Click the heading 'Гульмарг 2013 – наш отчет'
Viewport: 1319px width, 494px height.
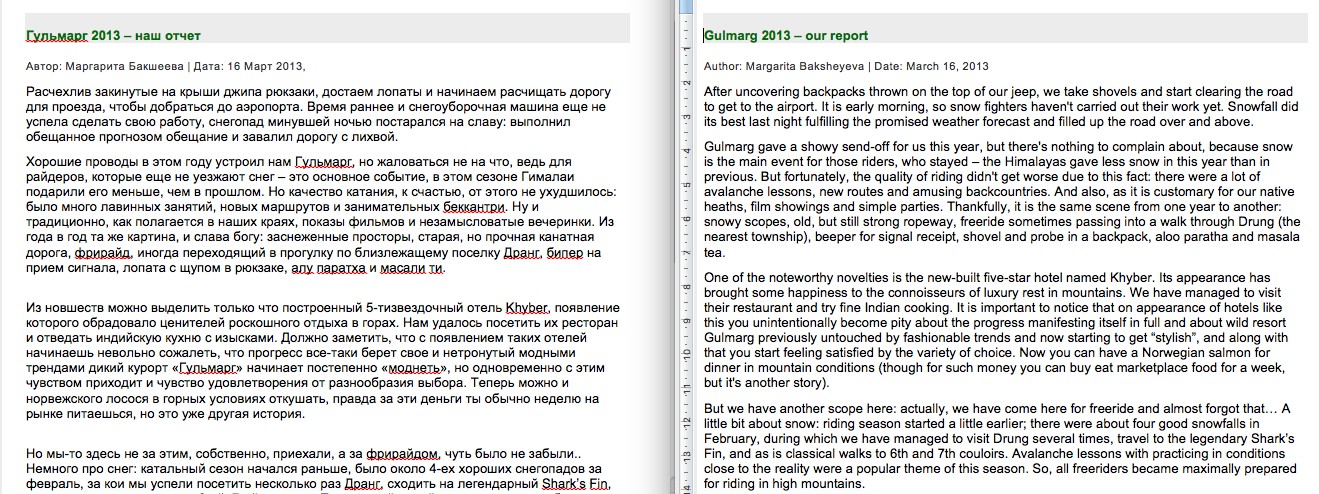114,36
